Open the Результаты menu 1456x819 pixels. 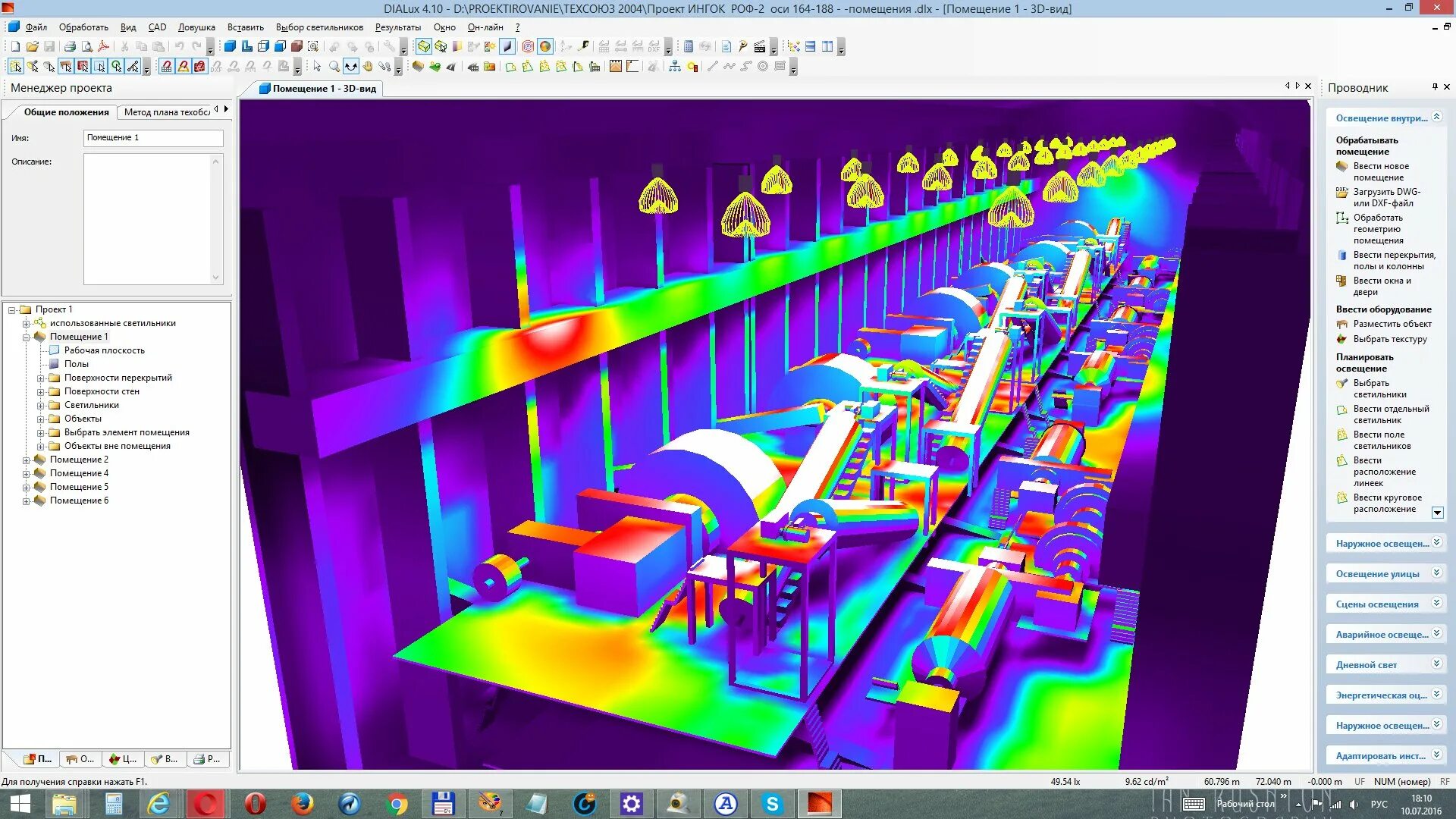point(397,27)
